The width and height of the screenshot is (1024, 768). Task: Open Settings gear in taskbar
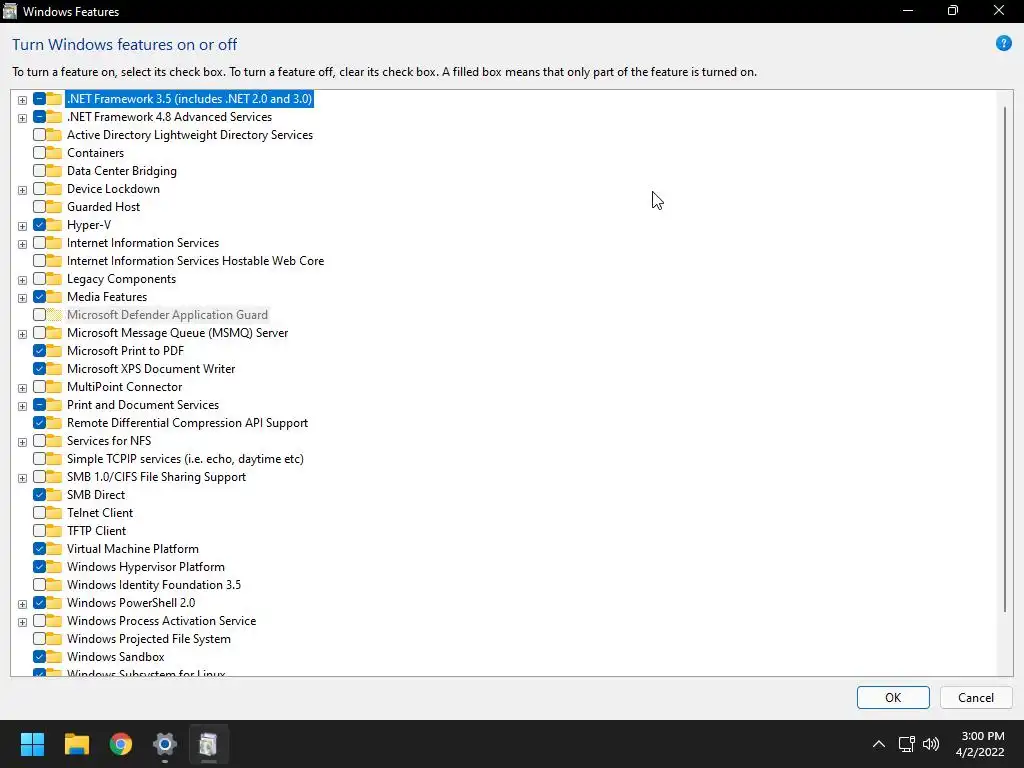[x=165, y=744]
